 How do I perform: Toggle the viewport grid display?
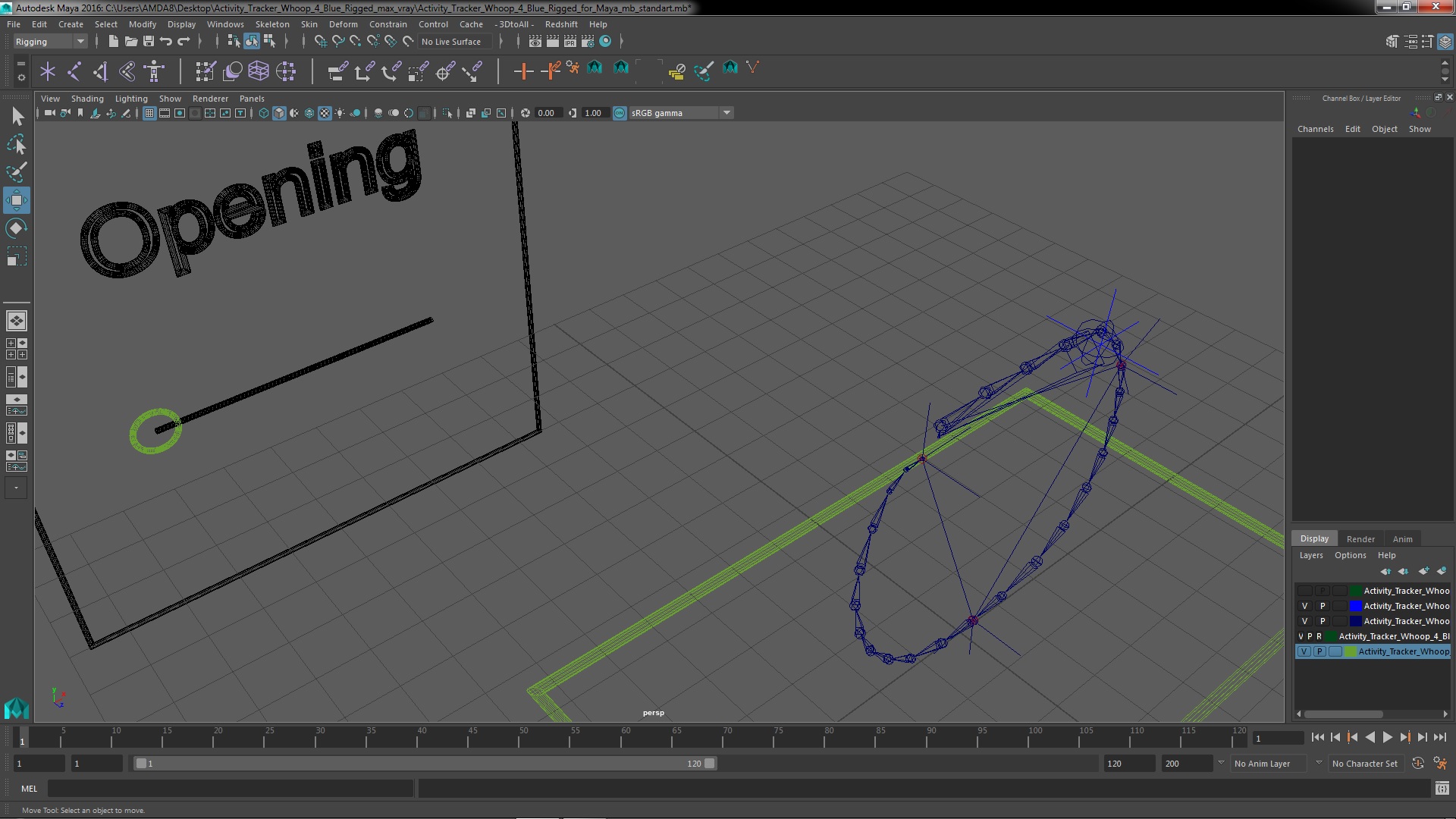[x=149, y=113]
